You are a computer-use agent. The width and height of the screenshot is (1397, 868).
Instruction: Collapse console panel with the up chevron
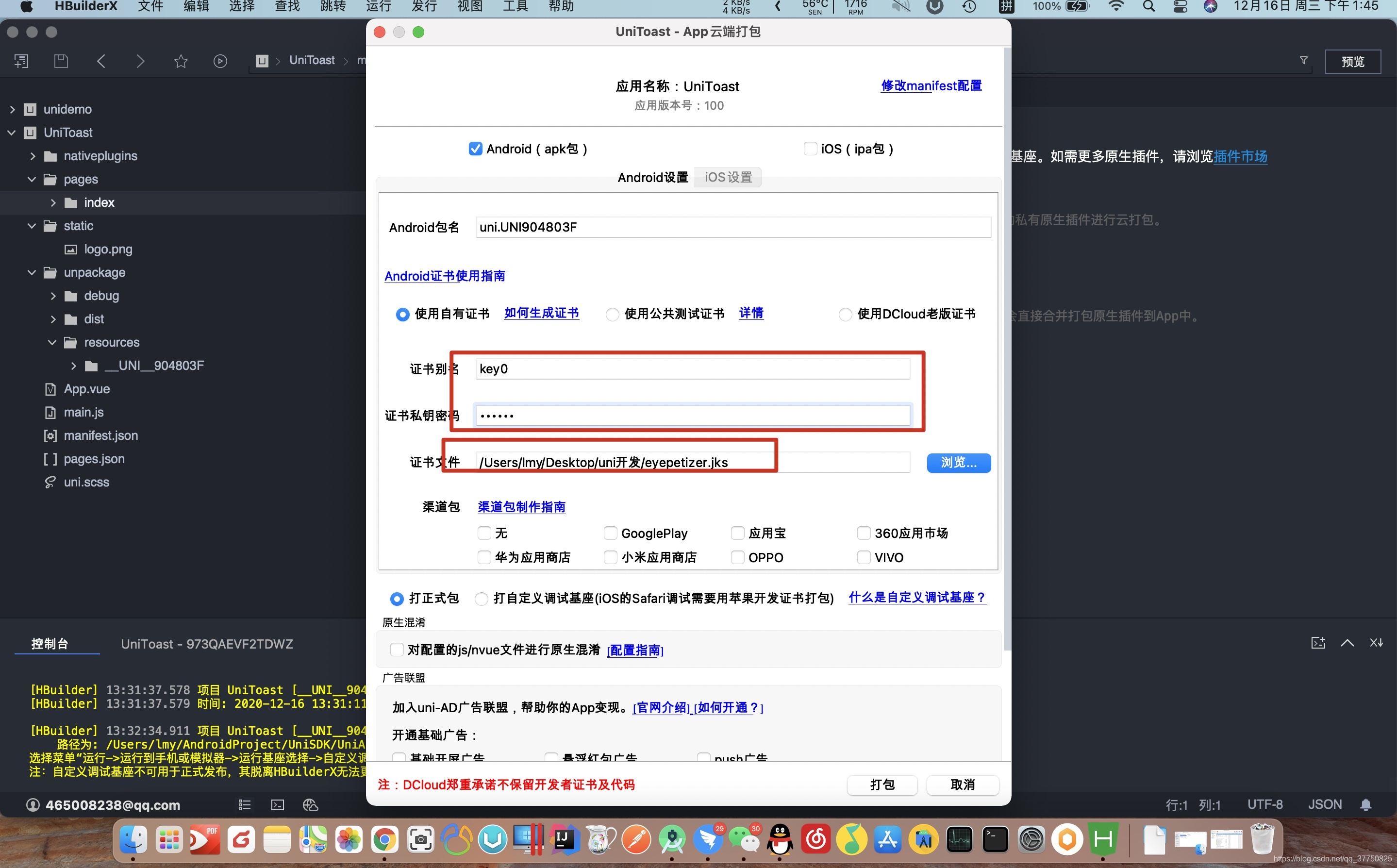click(1347, 642)
